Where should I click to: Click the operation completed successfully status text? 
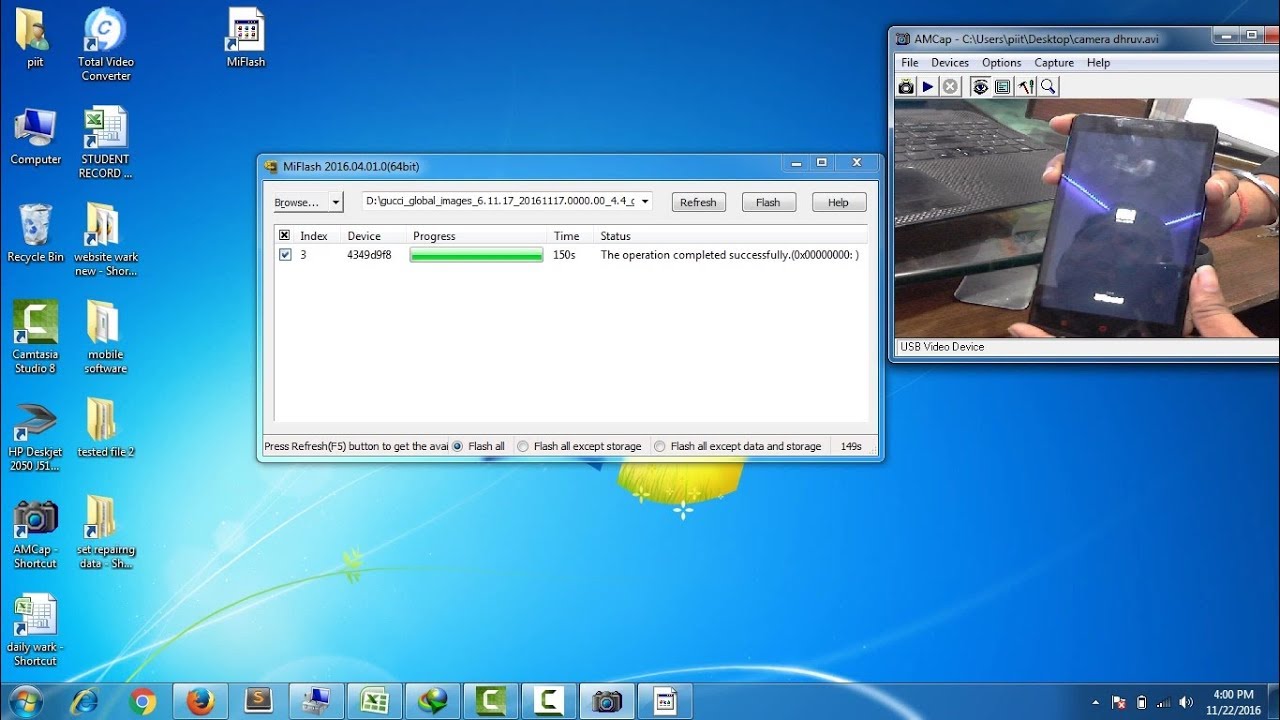tap(729, 255)
